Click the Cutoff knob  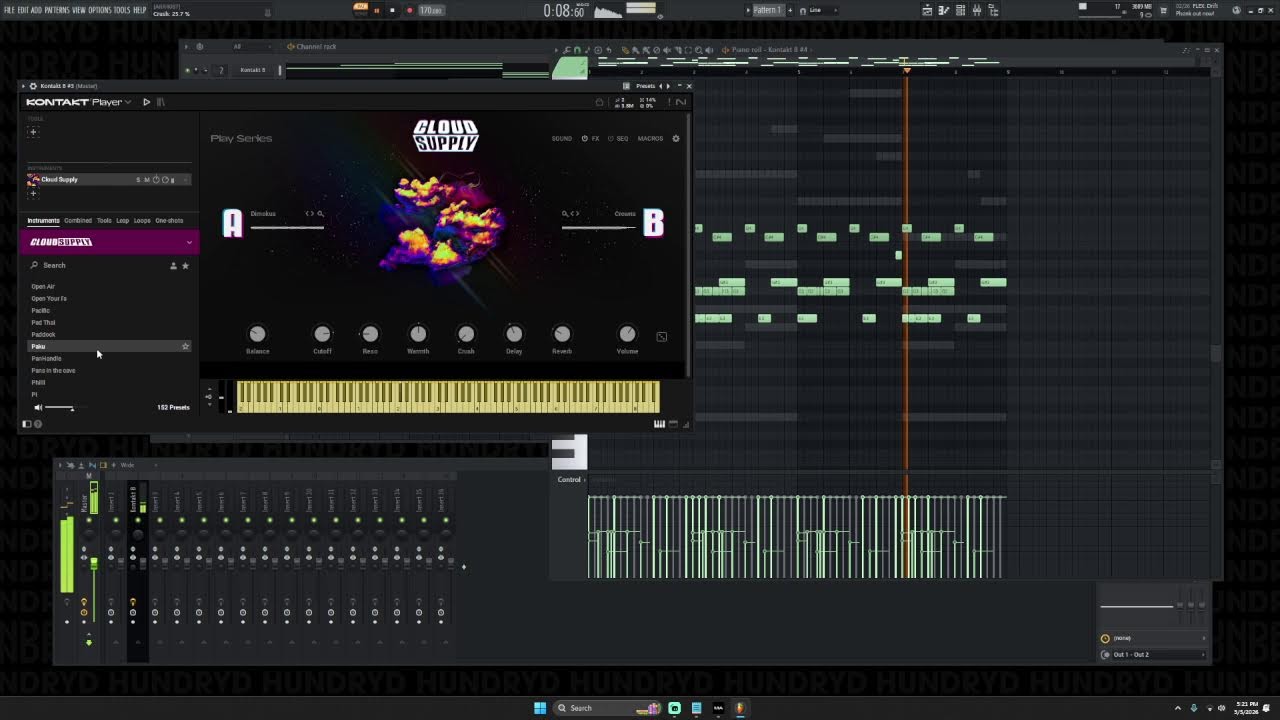point(322,334)
